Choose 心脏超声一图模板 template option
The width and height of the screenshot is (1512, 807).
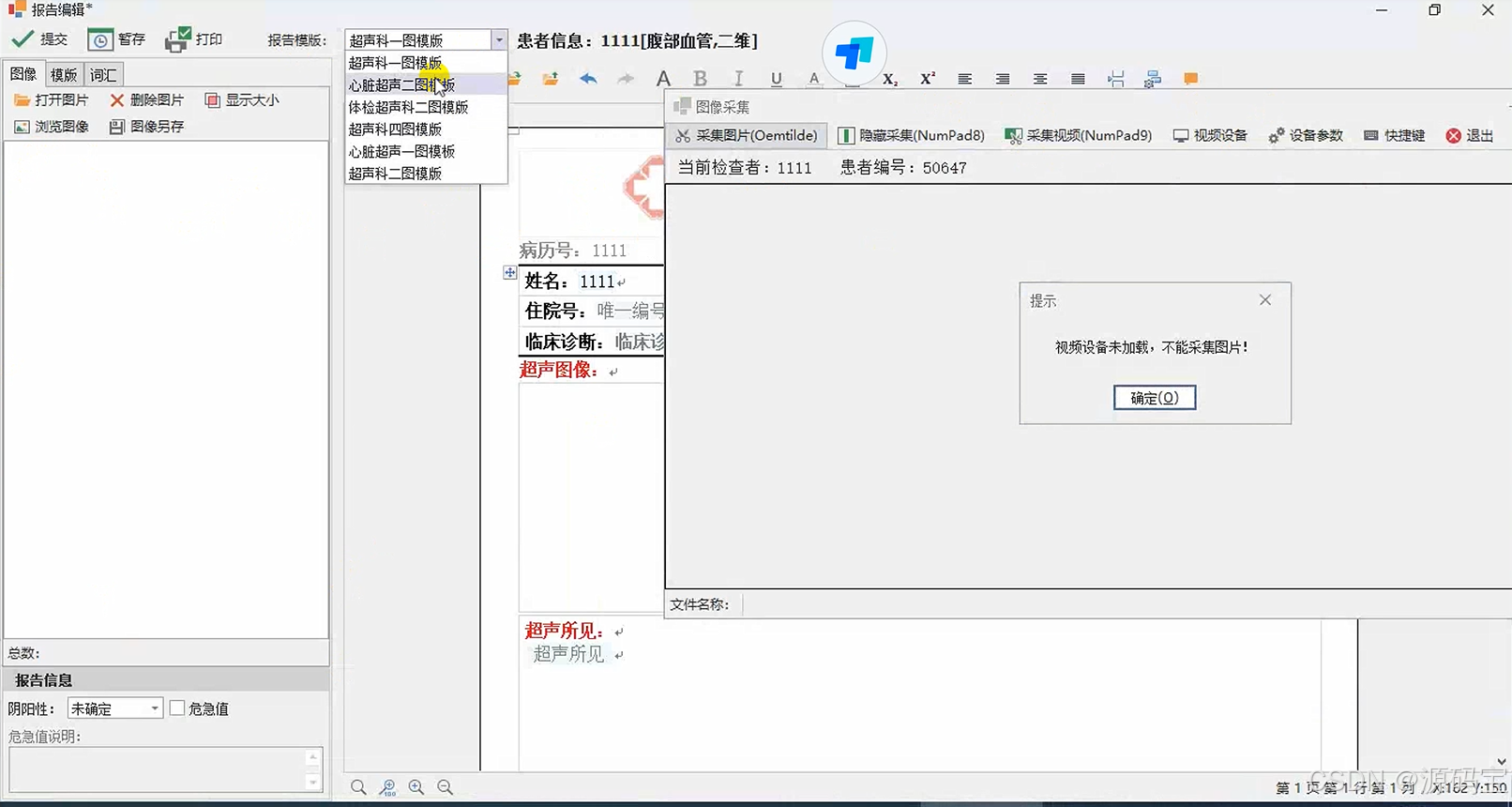point(426,151)
